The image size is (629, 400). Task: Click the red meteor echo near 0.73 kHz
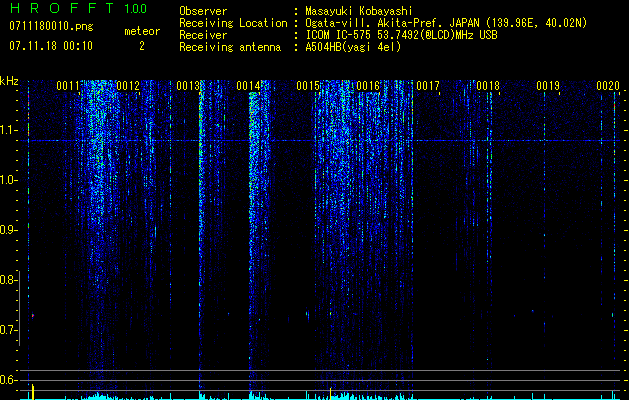coord(33,316)
